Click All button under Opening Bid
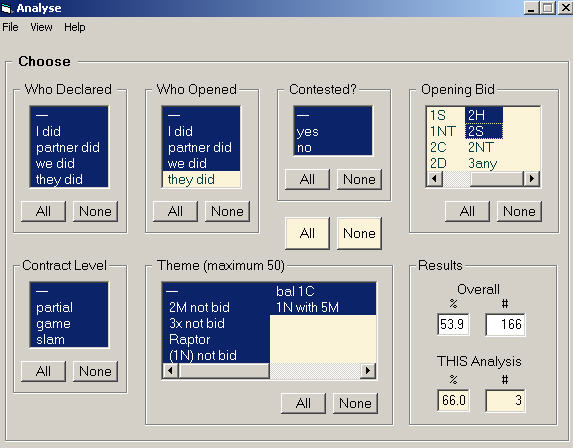This screenshot has width=573, height=448. point(467,211)
